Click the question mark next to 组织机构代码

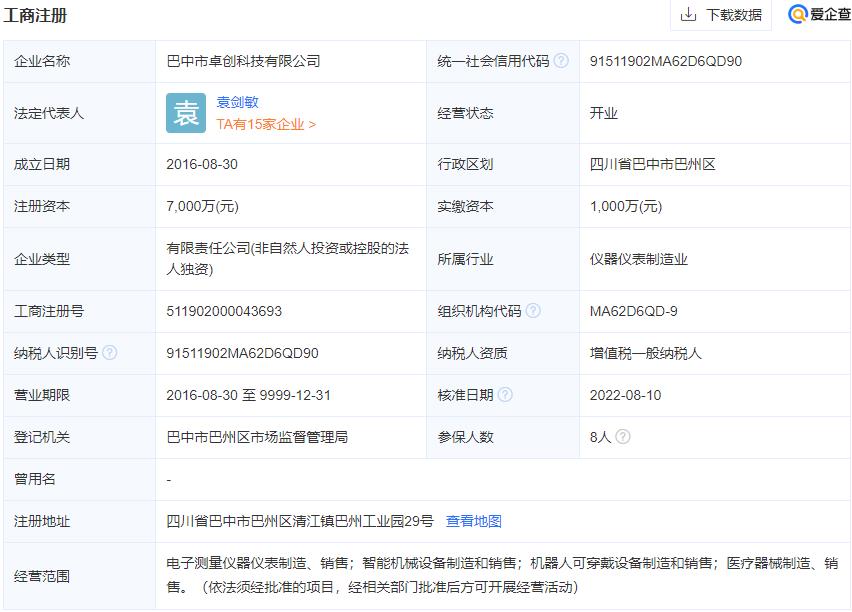(533, 311)
